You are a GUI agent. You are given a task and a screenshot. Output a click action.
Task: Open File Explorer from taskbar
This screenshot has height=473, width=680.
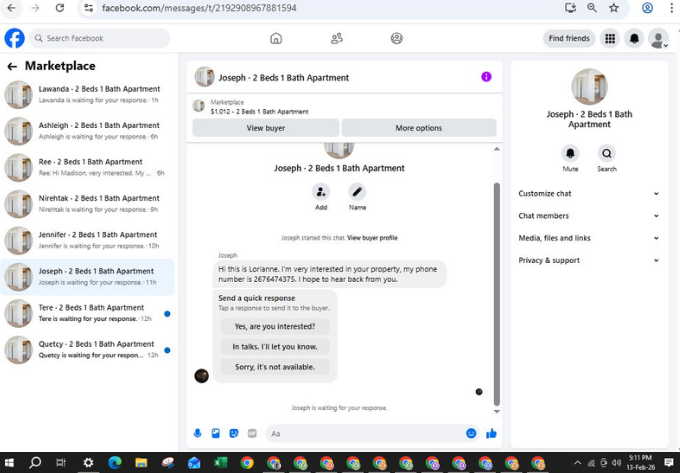(x=141, y=463)
